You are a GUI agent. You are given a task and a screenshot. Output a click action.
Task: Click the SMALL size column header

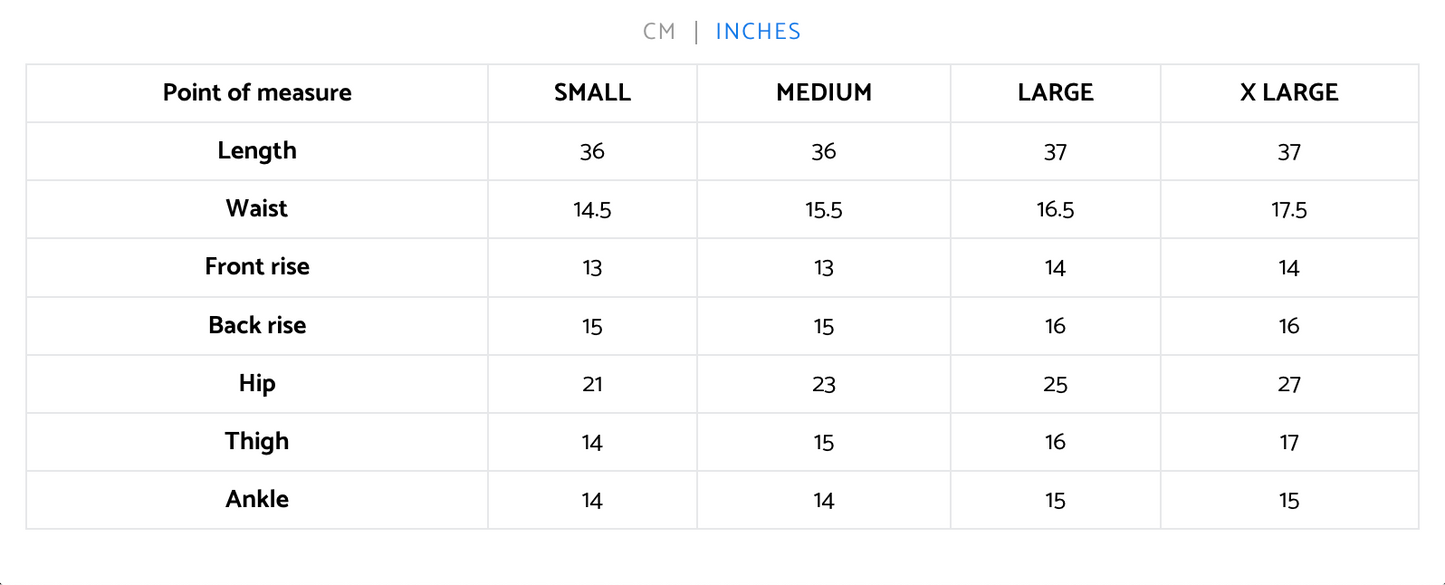click(x=592, y=93)
